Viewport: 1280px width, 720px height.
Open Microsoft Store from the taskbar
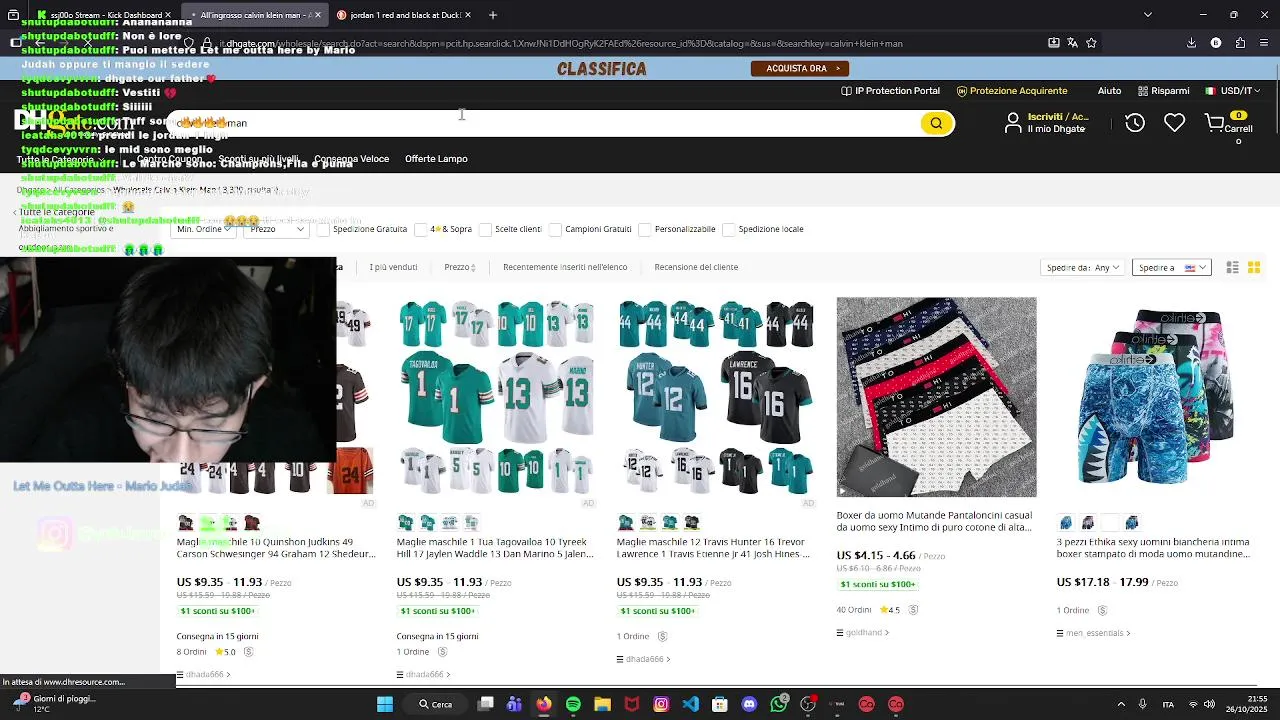coord(720,704)
